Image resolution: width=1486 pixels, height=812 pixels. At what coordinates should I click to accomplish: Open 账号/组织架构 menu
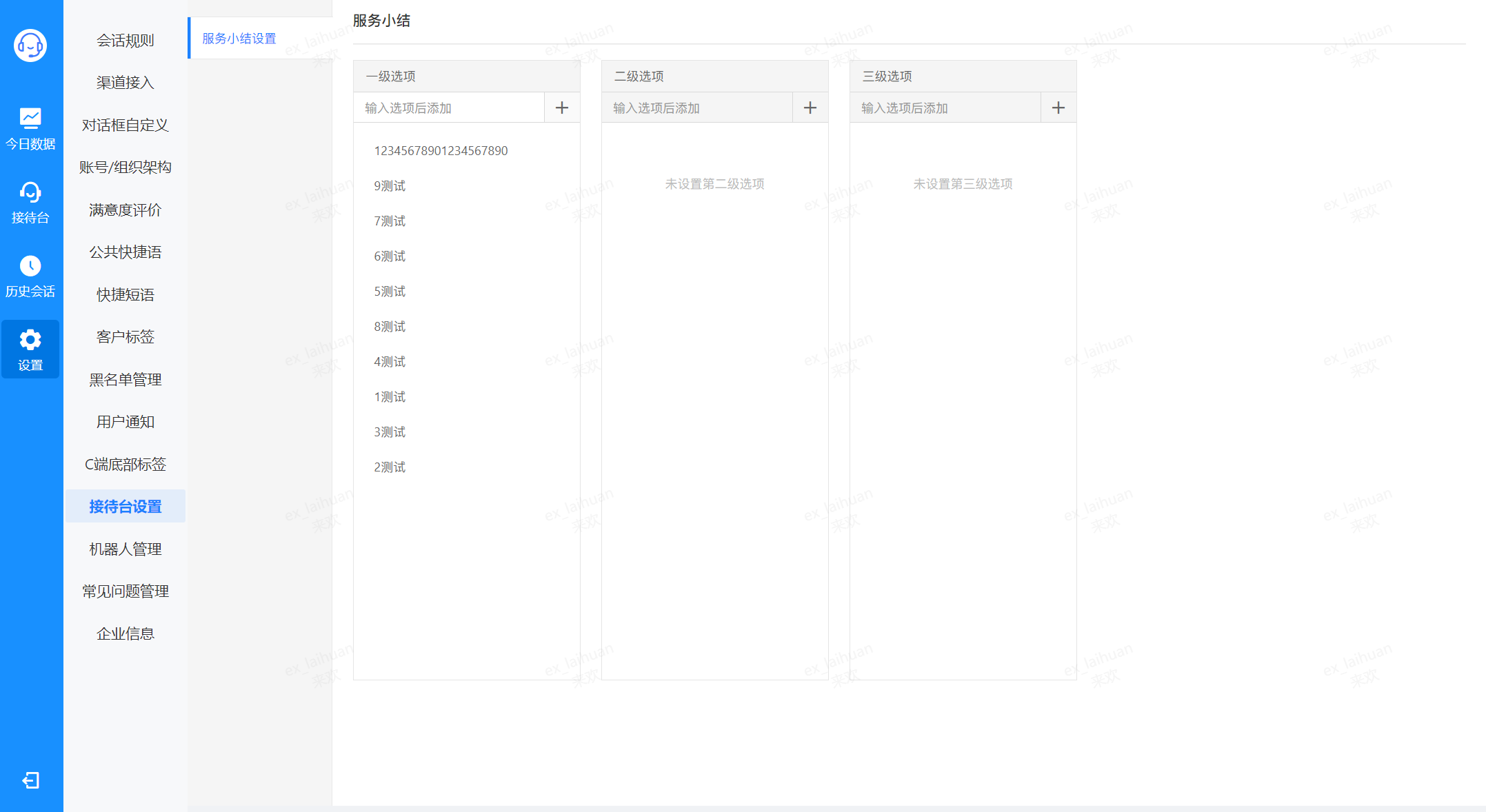[125, 168]
